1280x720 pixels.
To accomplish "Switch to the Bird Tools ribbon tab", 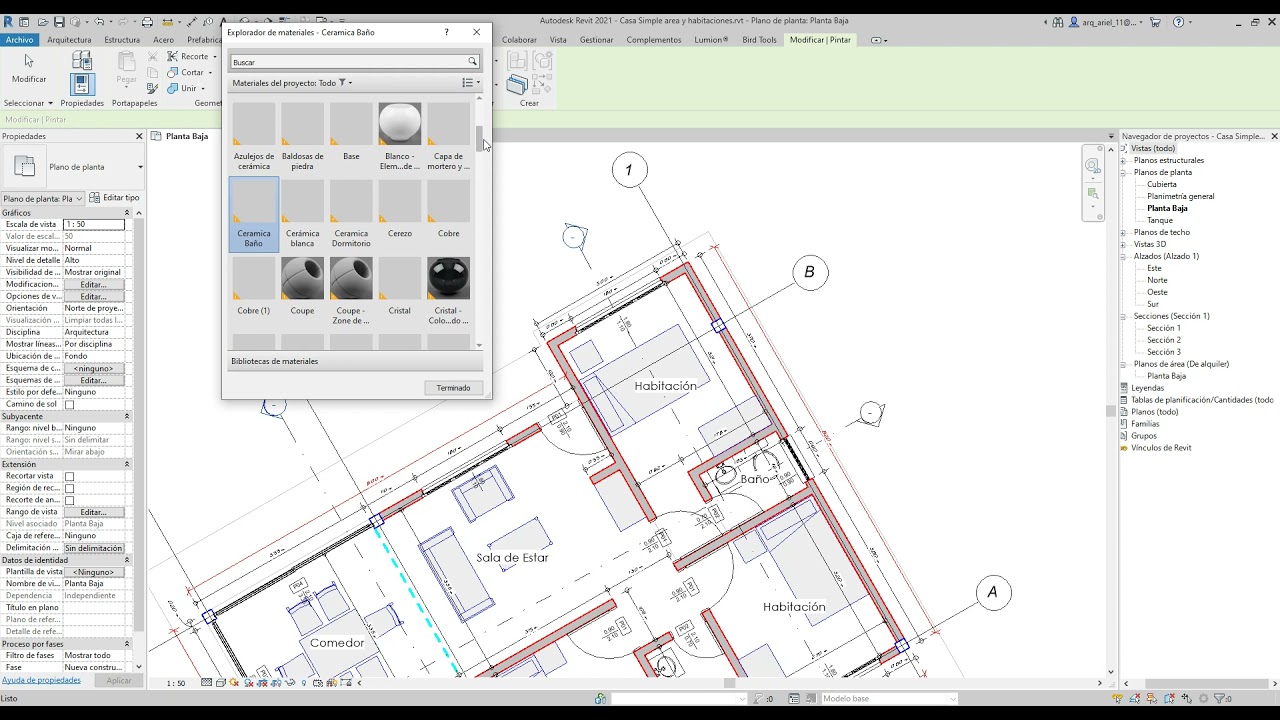I will point(759,40).
